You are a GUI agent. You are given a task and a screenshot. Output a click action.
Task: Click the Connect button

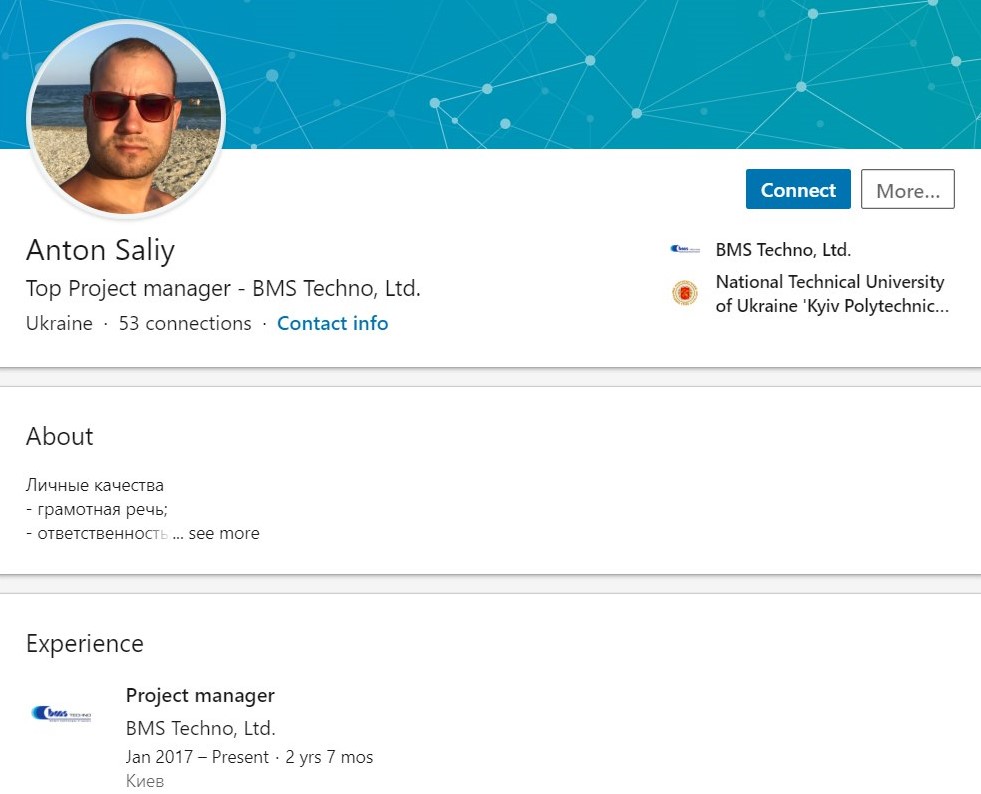click(797, 190)
